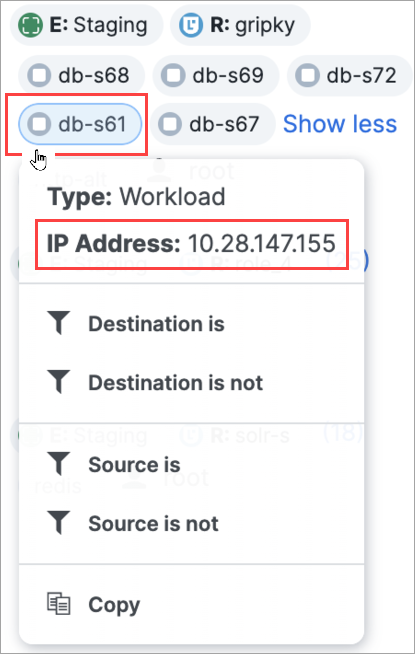Click workload icon beside db-s72
This screenshot has width=415, height=654.
click(x=307, y=75)
